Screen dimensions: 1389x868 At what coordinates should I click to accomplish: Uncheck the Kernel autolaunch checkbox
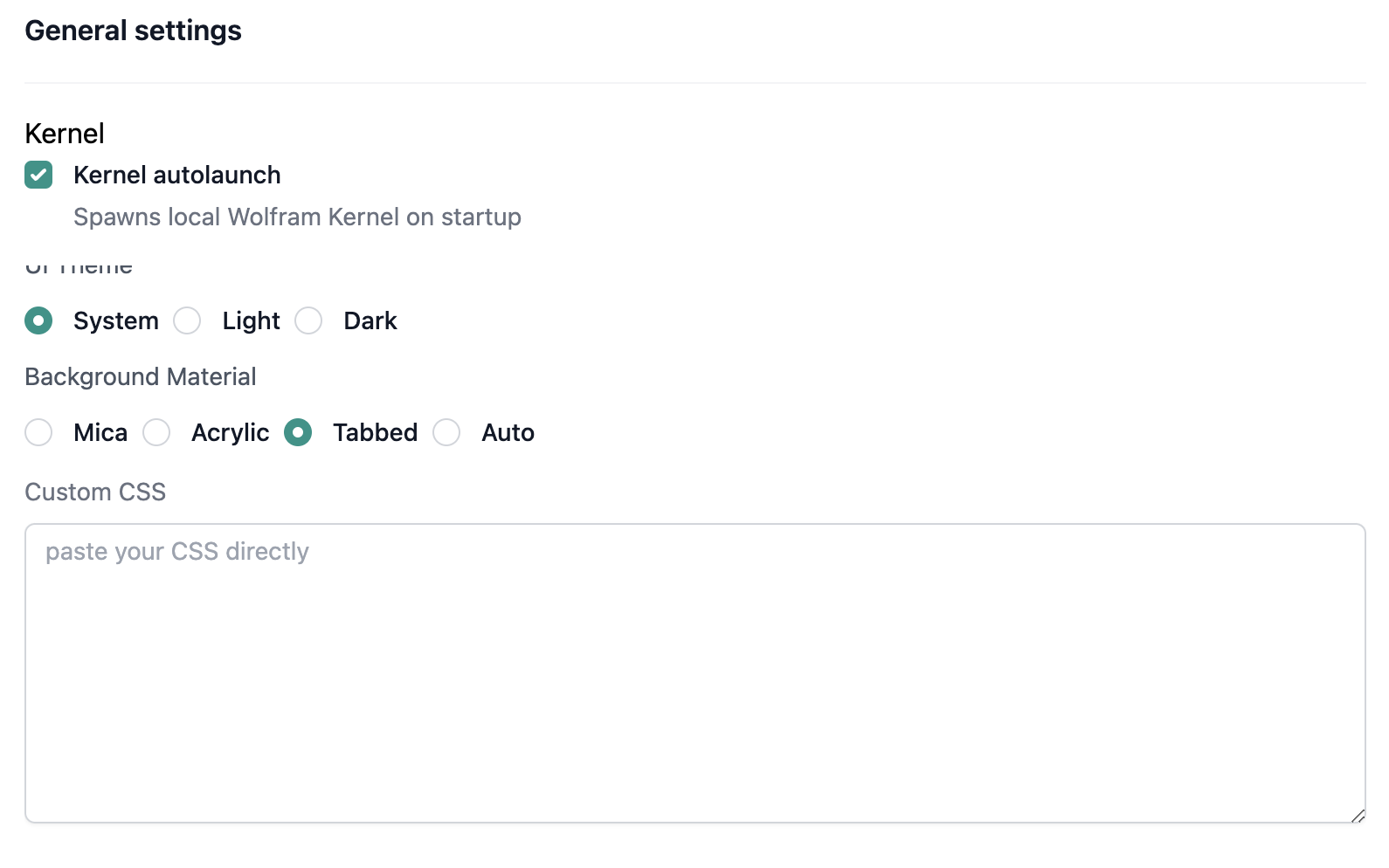click(38, 175)
